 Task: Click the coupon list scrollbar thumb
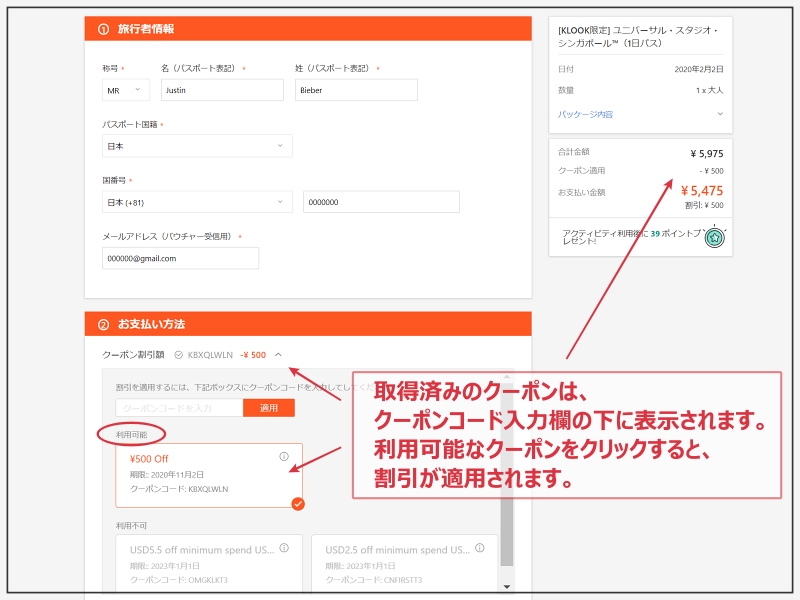coord(507,476)
